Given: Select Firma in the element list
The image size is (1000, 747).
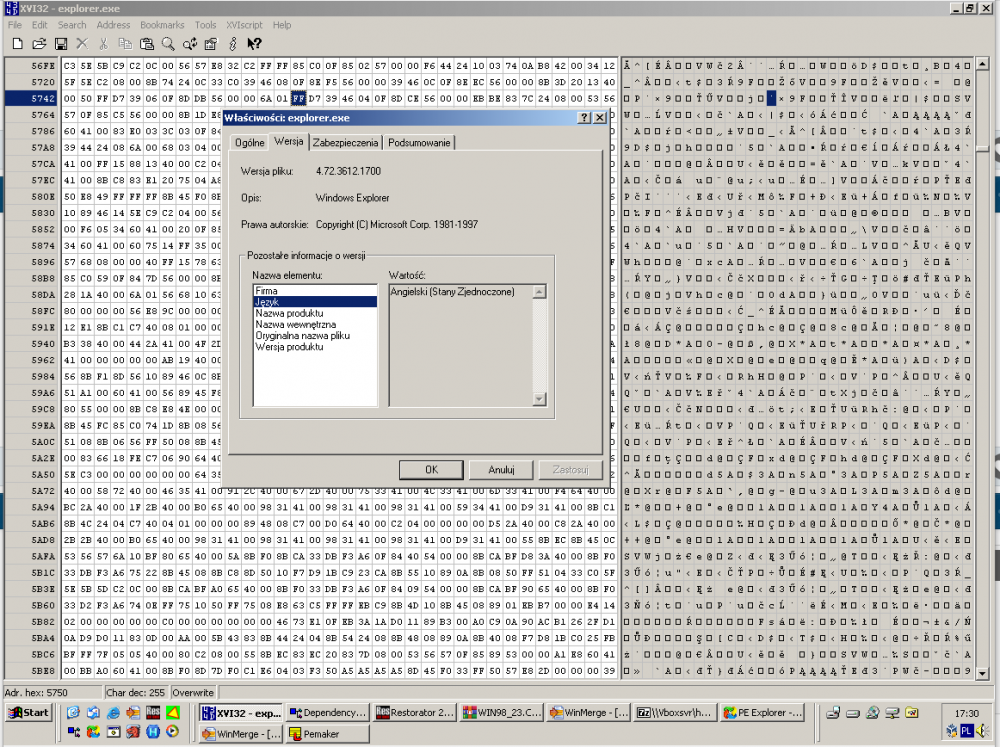Looking at the screenshot, I should click(x=266, y=290).
